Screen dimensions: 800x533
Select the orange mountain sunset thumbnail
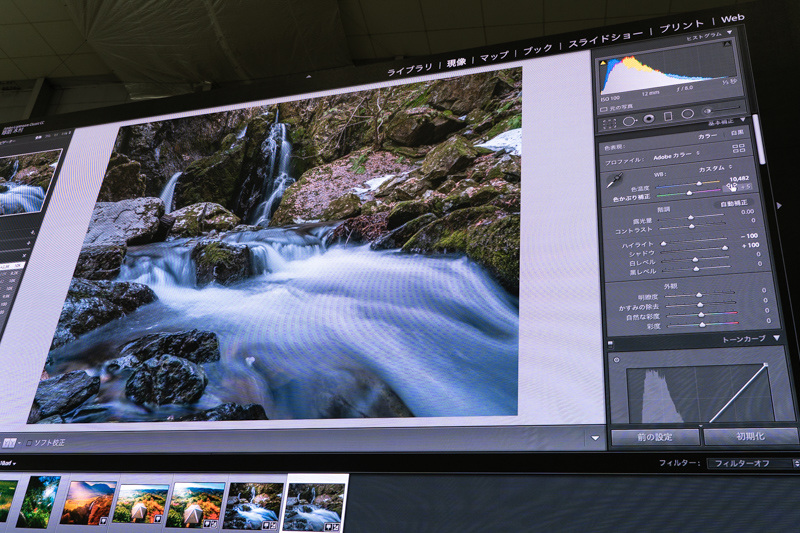[88, 502]
